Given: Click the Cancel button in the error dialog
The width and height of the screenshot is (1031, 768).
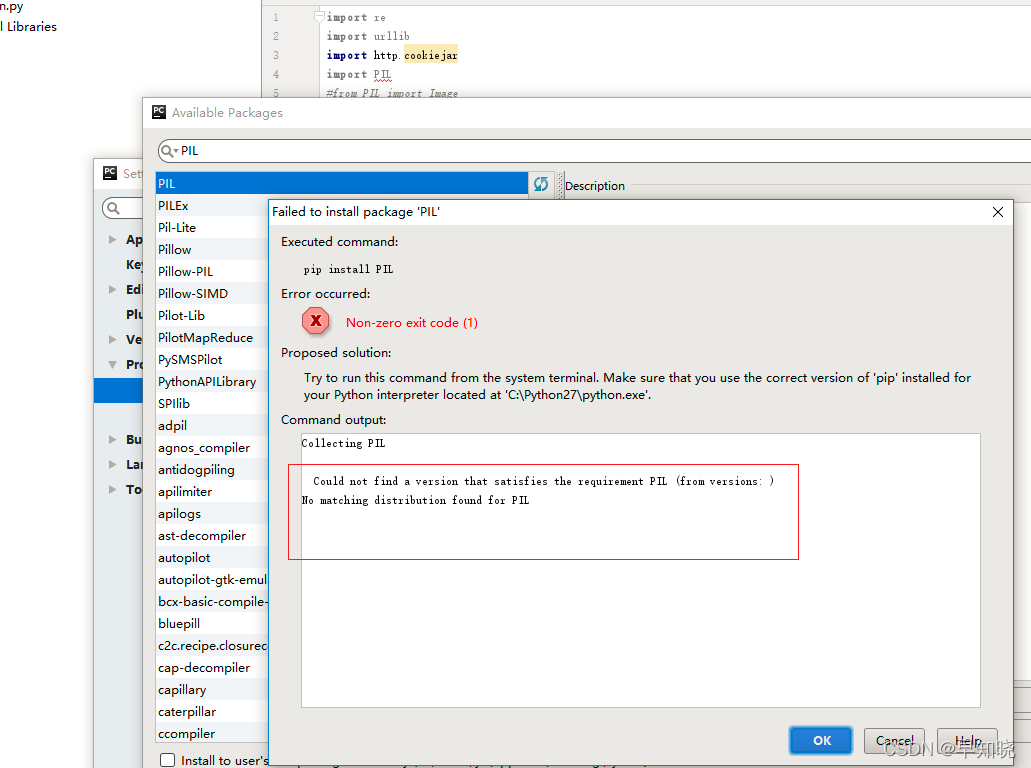Looking at the screenshot, I should click(894, 740).
